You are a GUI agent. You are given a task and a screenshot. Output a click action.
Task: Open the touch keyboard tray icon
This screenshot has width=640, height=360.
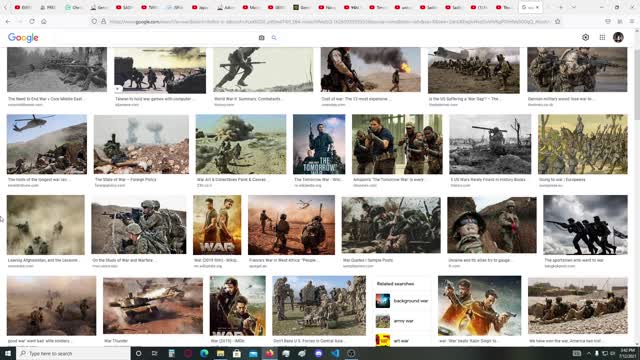[x=577, y=353]
